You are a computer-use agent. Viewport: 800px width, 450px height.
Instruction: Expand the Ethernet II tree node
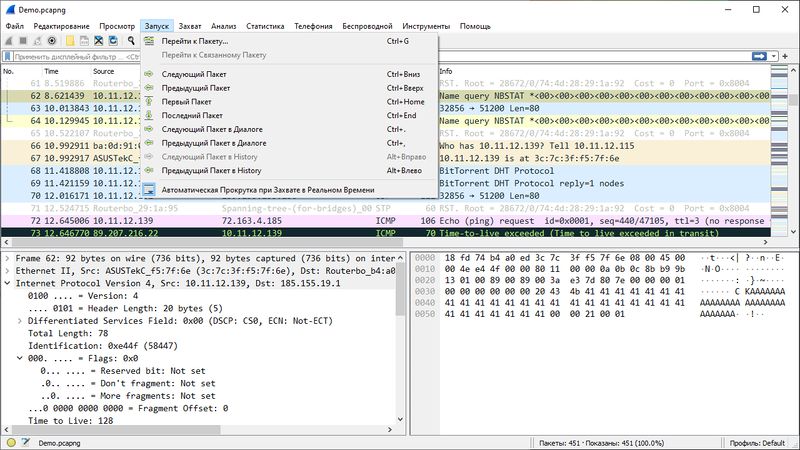click(7, 271)
